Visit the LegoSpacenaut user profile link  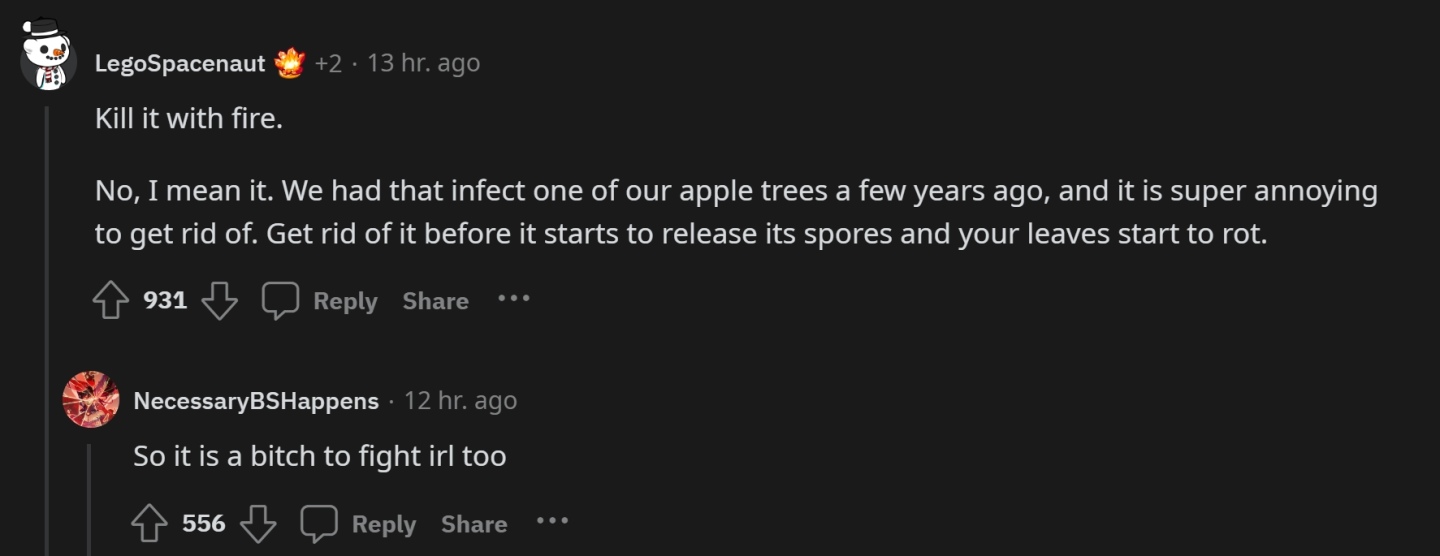(180, 64)
